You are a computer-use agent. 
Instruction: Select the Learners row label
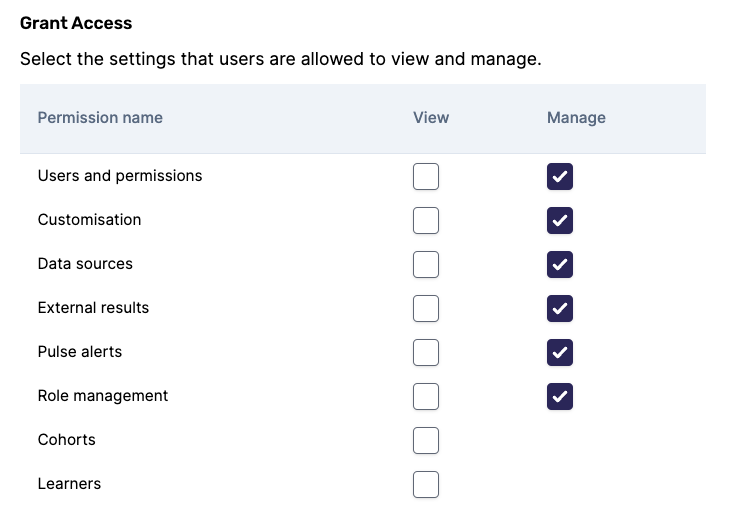tap(69, 484)
